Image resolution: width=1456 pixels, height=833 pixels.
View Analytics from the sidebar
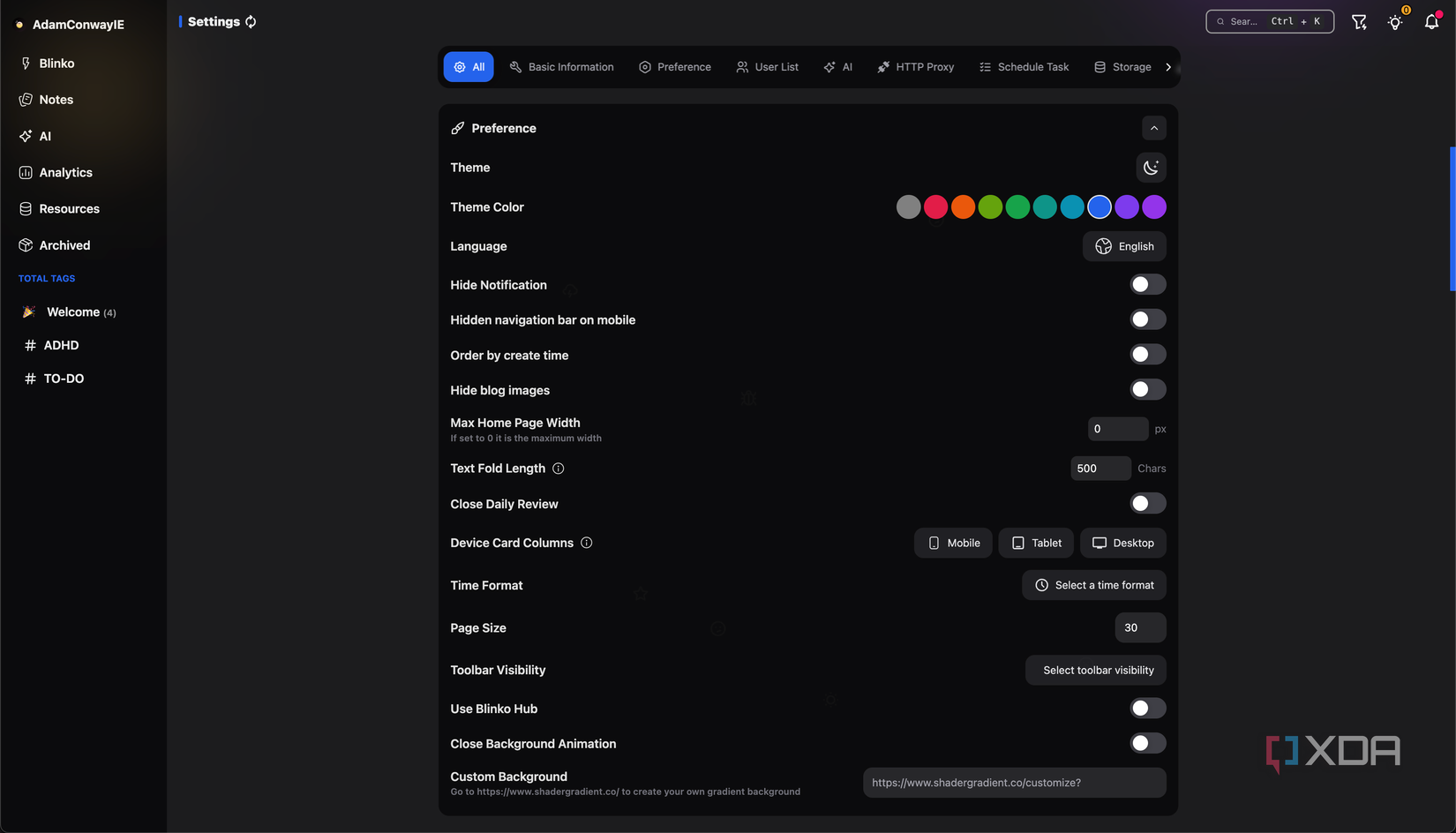pos(65,172)
